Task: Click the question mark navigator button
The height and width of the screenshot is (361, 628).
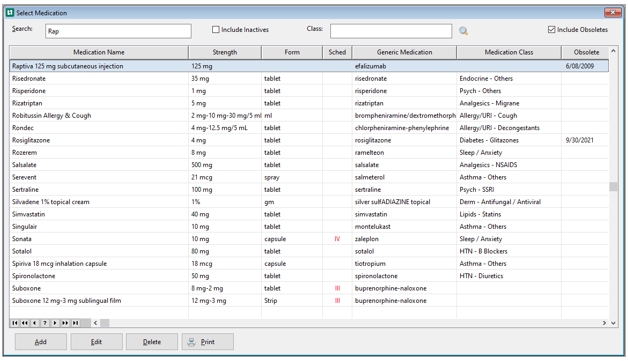Action: (45, 323)
